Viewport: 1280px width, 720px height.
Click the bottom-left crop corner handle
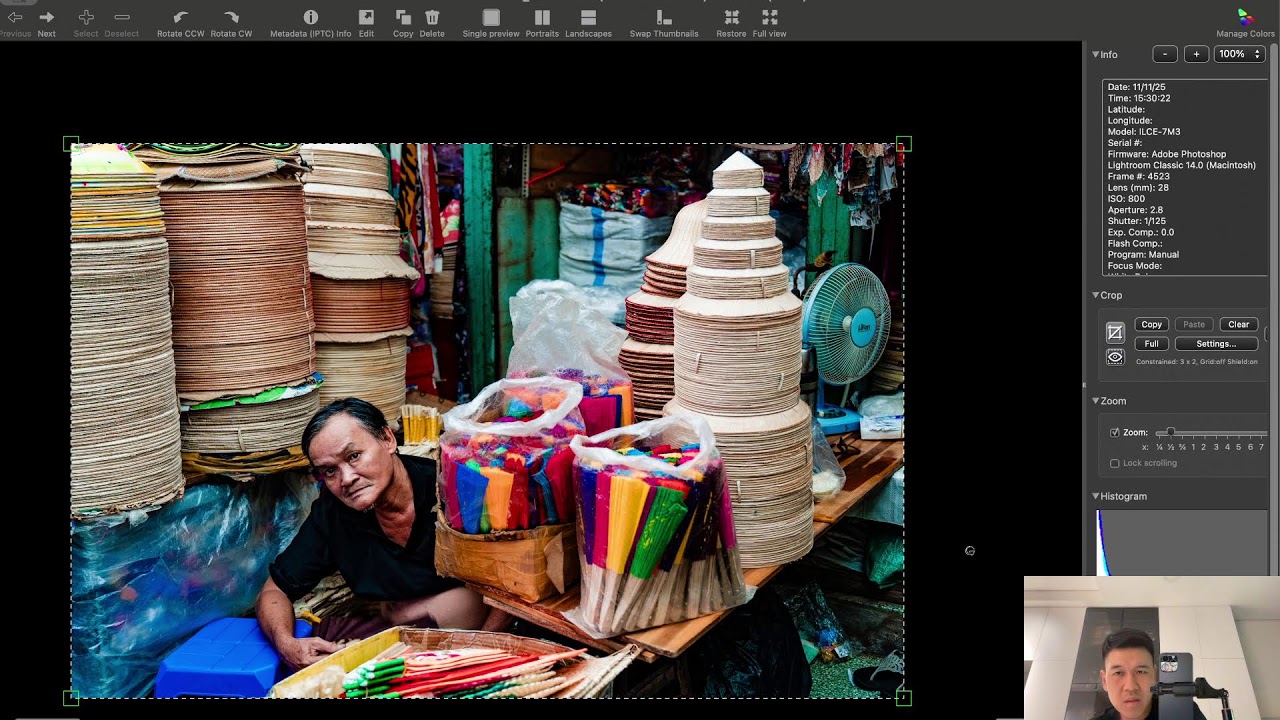pyautogui.click(x=71, y=698)
